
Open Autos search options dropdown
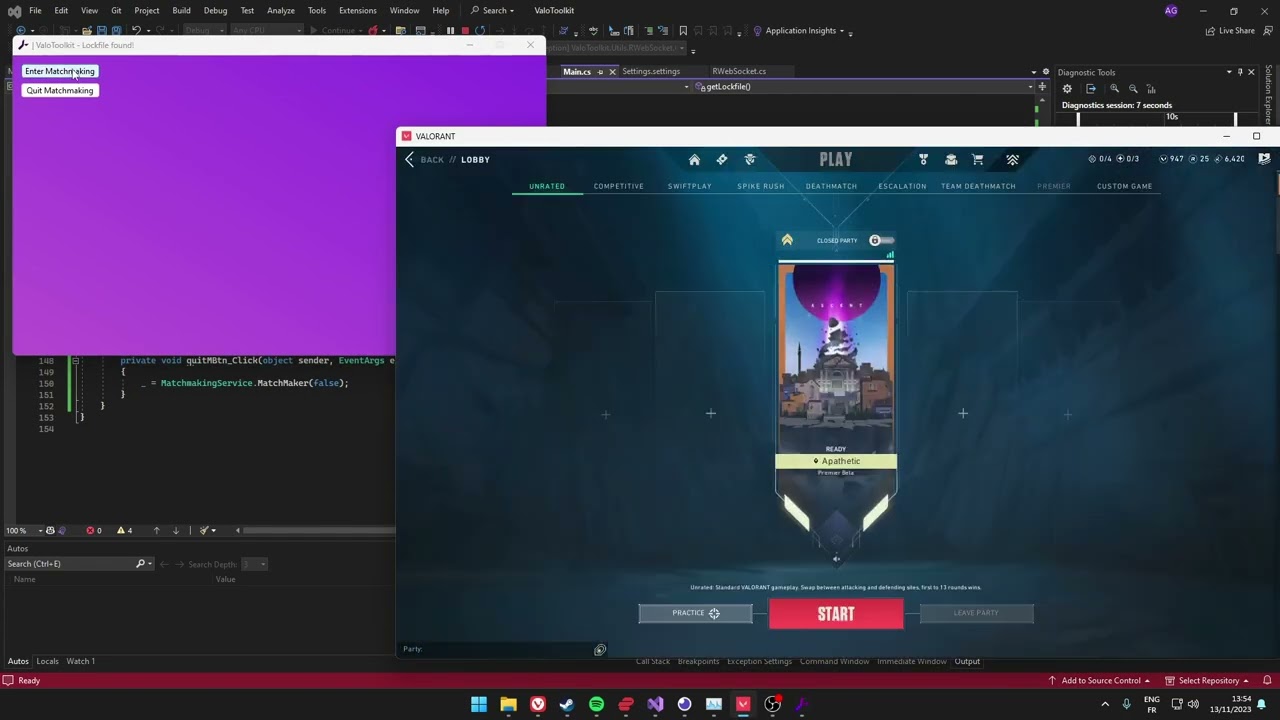pyautogui.click(x=150, y=564)
